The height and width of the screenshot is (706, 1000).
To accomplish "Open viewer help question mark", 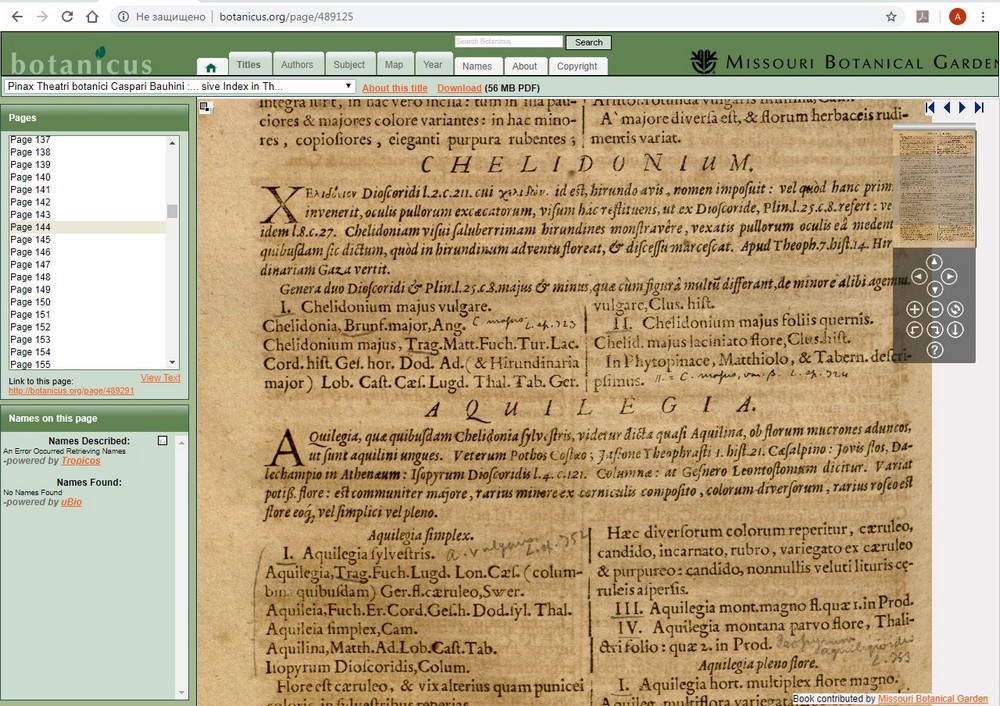I will click(935, 350).
